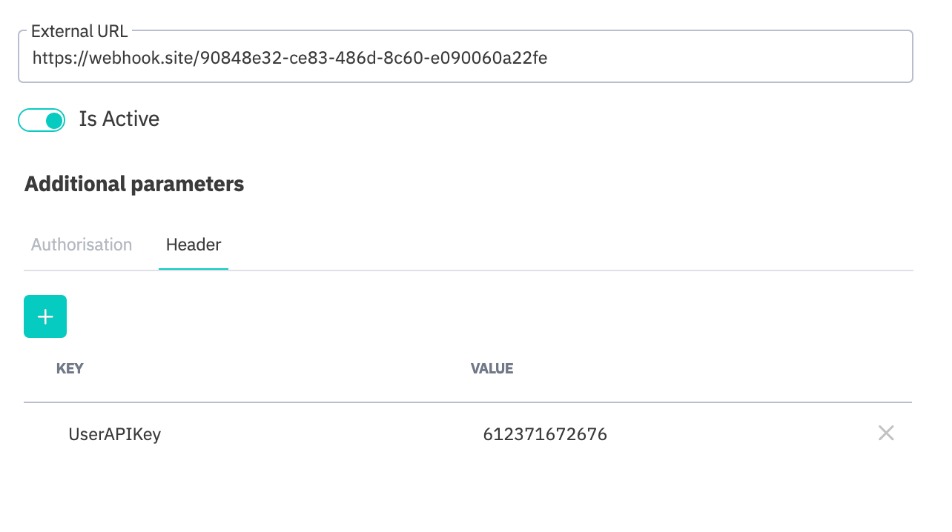Viewport: 952px width, 532px height.
Task: Click the KEY column header
Action: pos(70,368)
